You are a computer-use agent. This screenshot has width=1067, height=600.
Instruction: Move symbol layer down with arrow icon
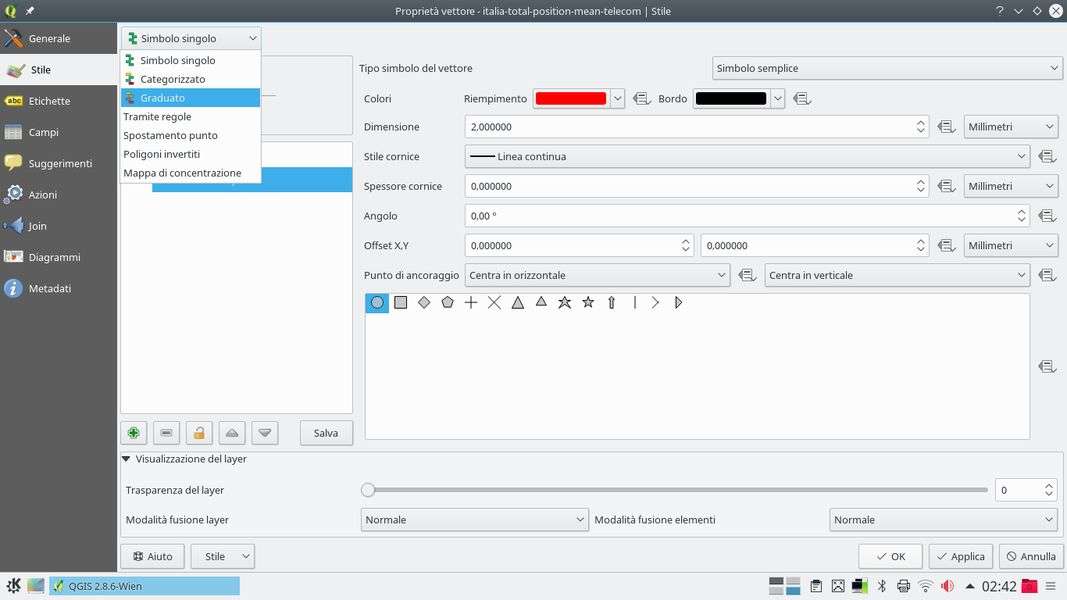coord(265,433)
